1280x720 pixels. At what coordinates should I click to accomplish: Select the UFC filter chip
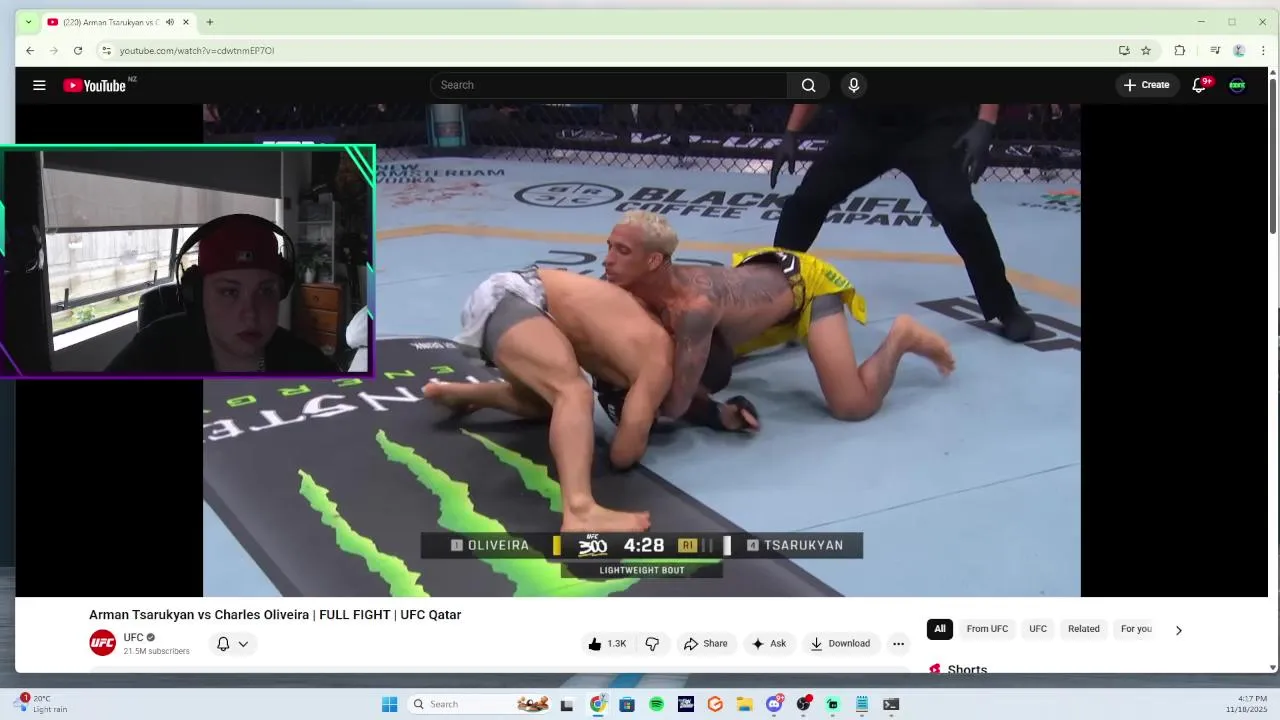tap(1038, 629)
